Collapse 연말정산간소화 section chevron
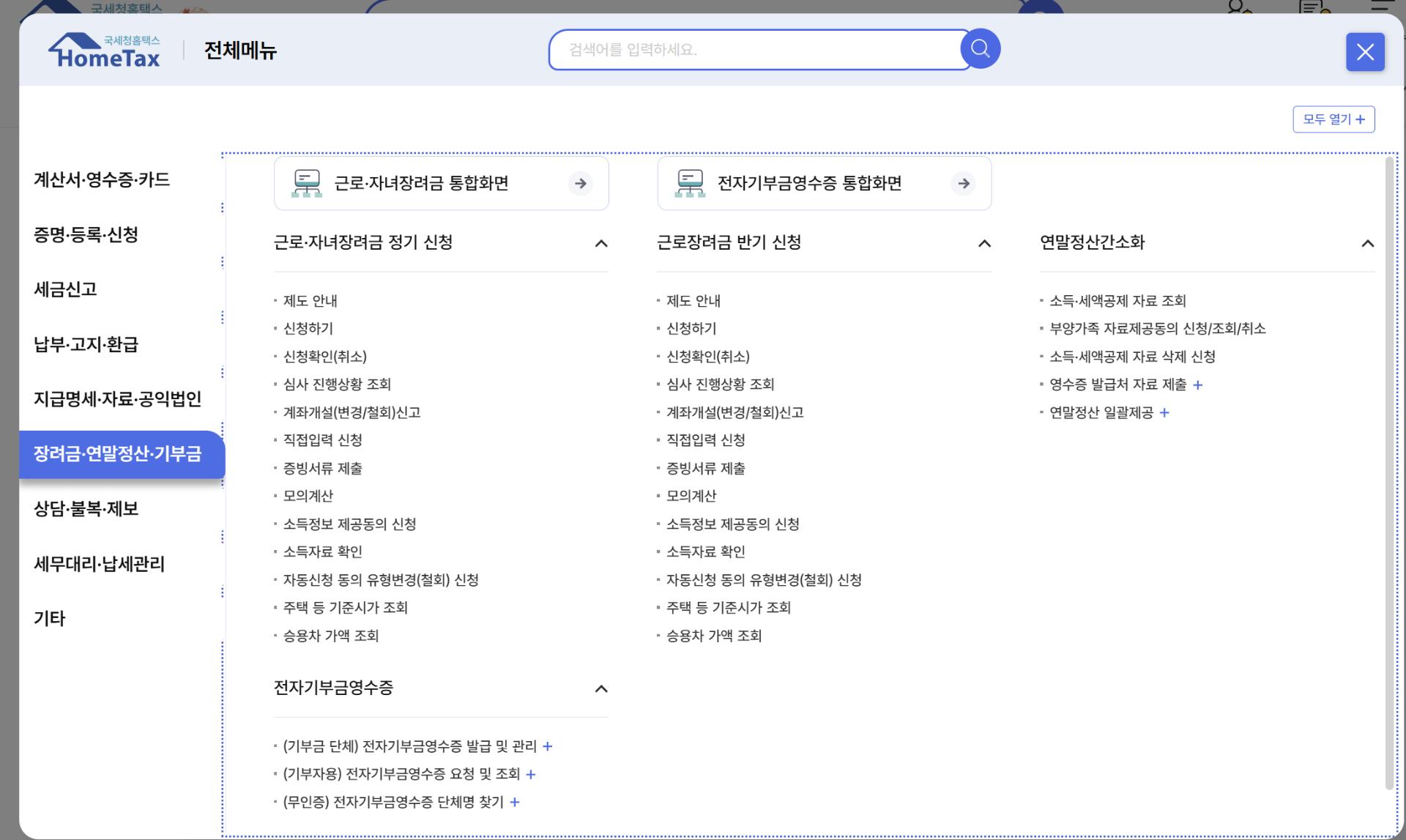1406x840 pixels. [1367, 243]
